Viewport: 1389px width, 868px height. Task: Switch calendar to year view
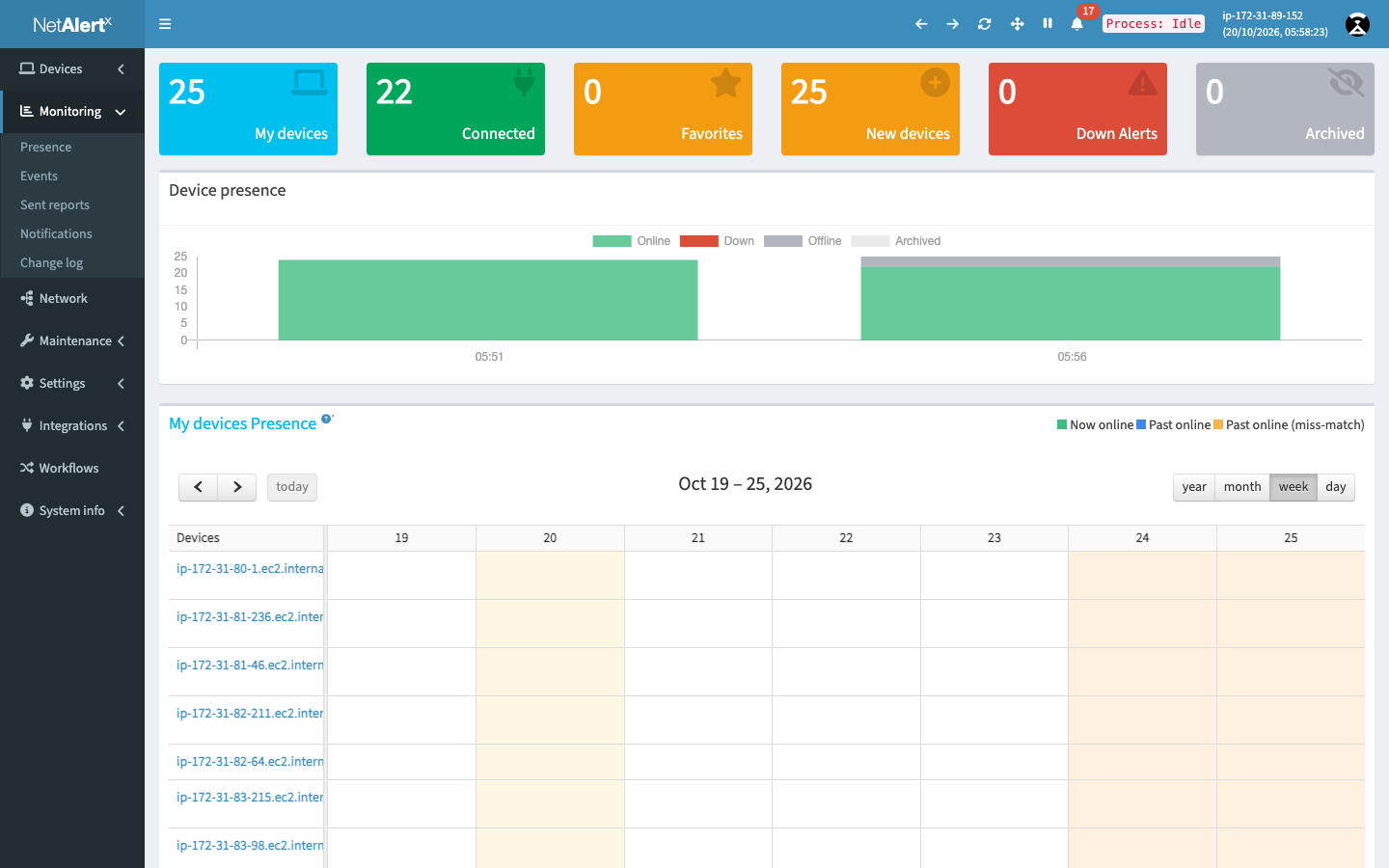point(1194,487)
